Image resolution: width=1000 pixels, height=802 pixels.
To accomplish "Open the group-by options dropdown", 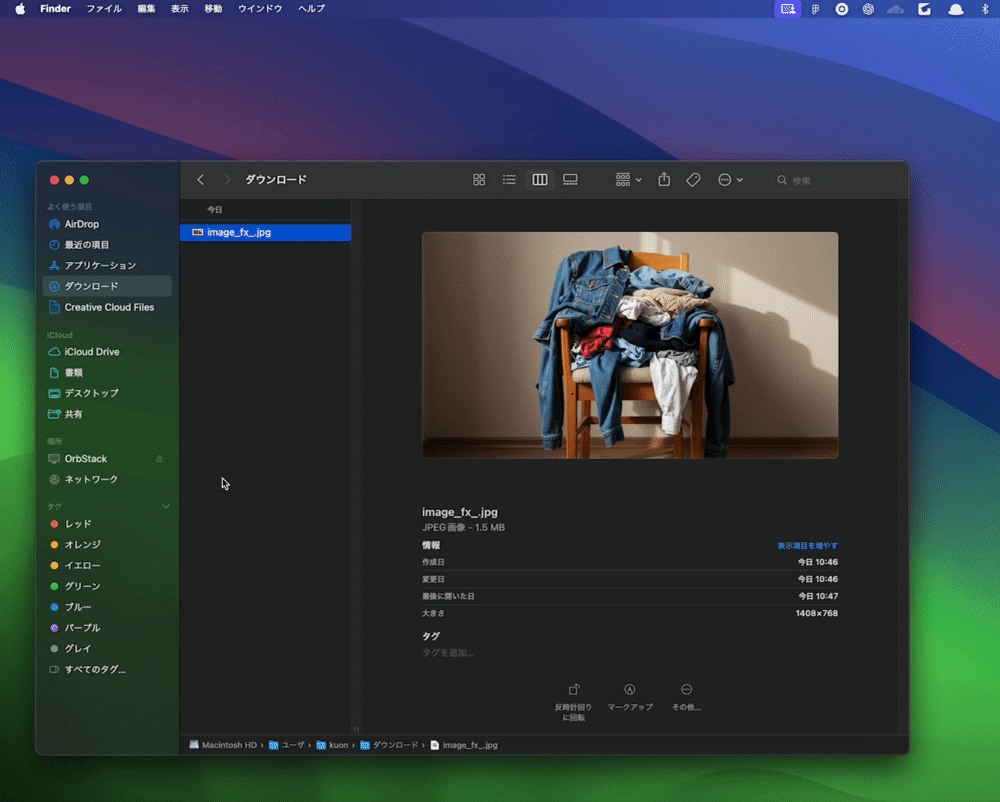I will pos(629,180).
